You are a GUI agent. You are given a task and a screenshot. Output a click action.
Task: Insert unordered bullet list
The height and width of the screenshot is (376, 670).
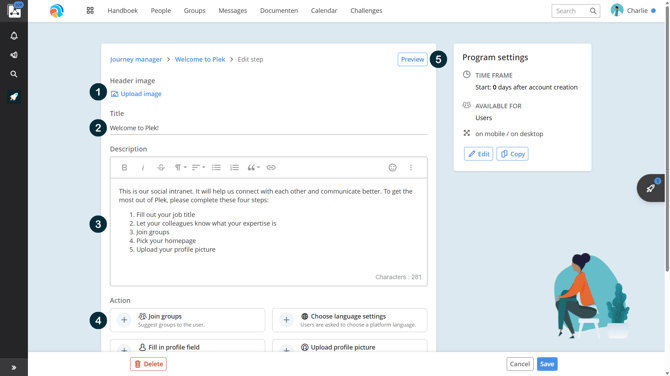[216, 167]
